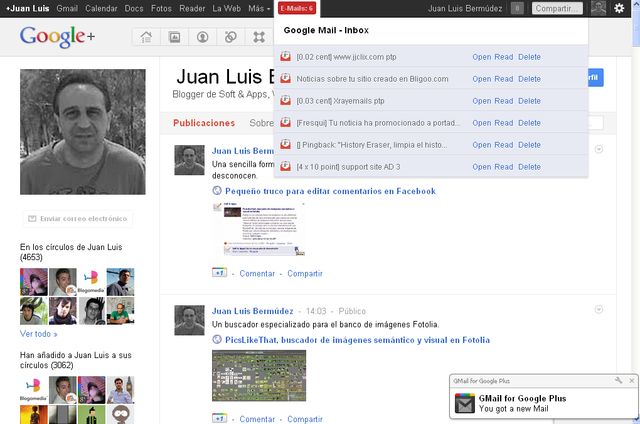Mark the Noticias sobre tu sitio email as Read
Viewport: 640px width, 424px height.
coord(504,79)
